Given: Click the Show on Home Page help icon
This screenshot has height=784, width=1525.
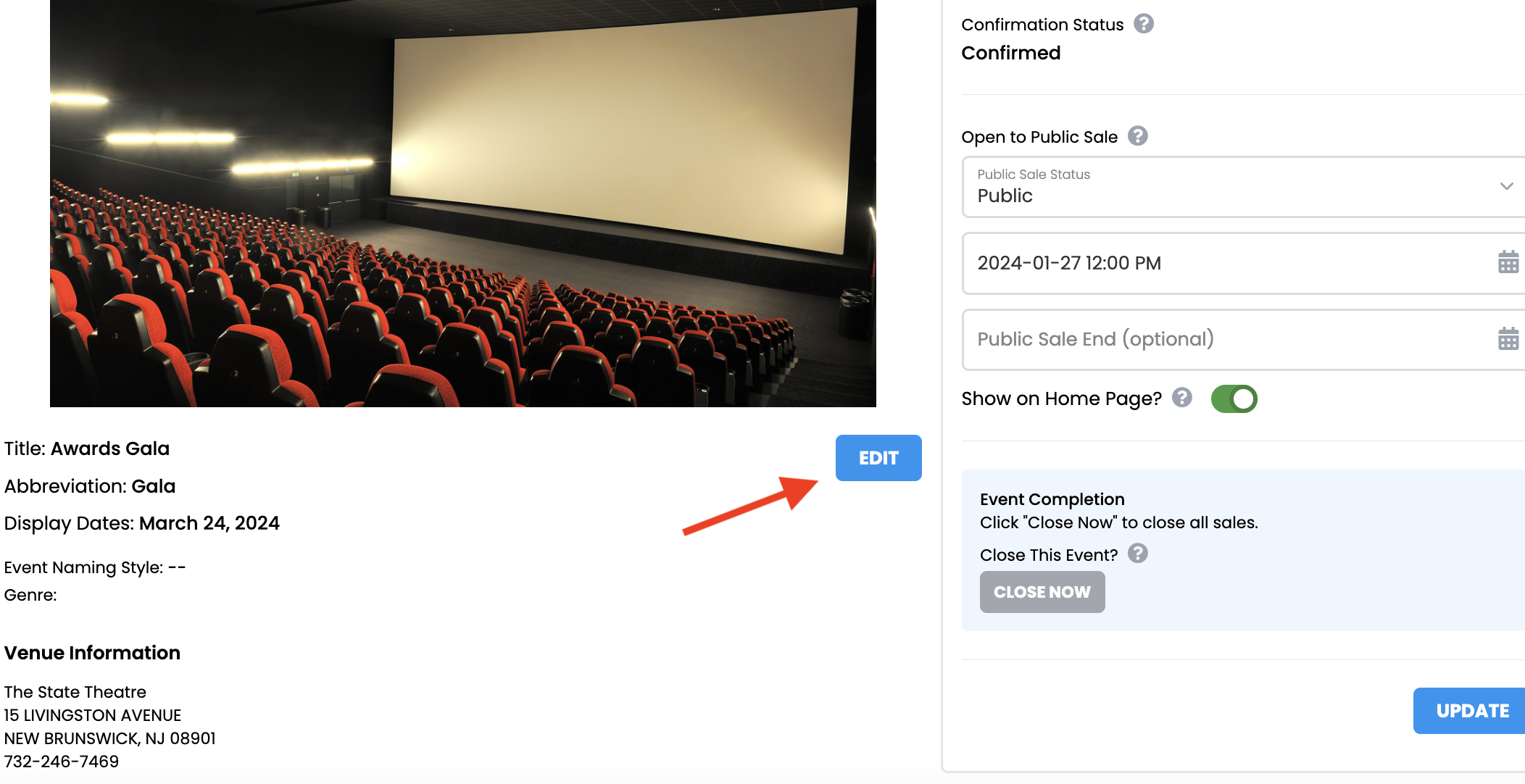Looking at the screenshot, I should click(x=1182, y=397).
